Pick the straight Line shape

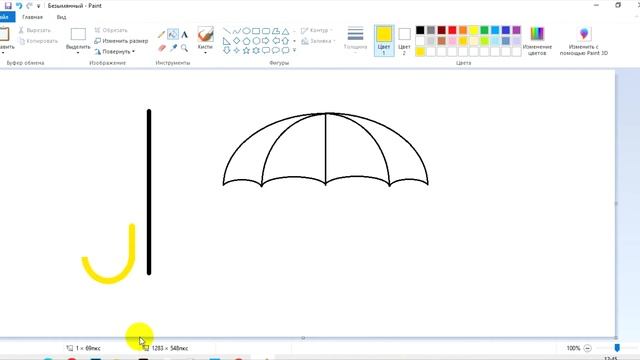pyautogui.click(x=227, y=31)
